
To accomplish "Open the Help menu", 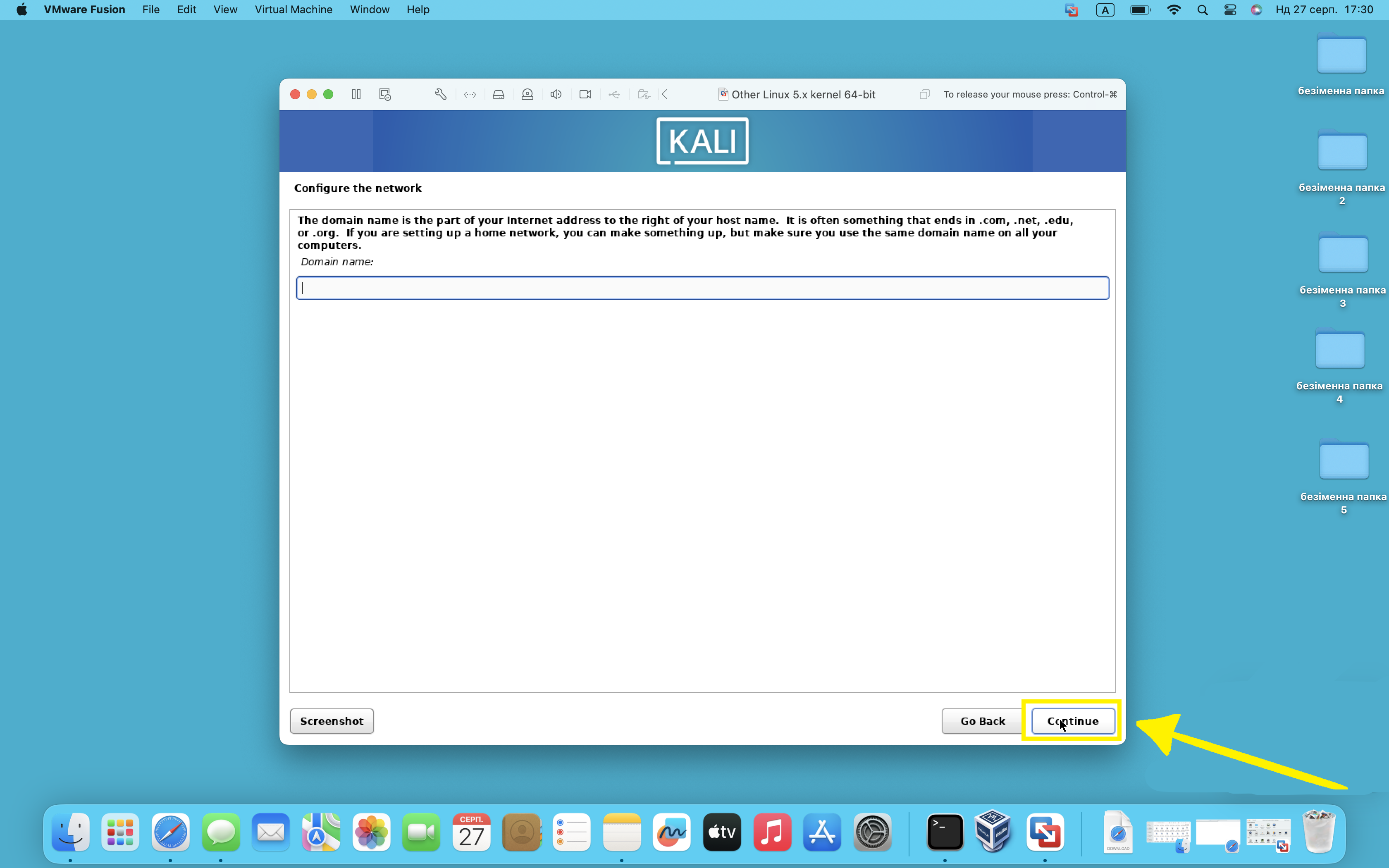I will click(418, 10).
